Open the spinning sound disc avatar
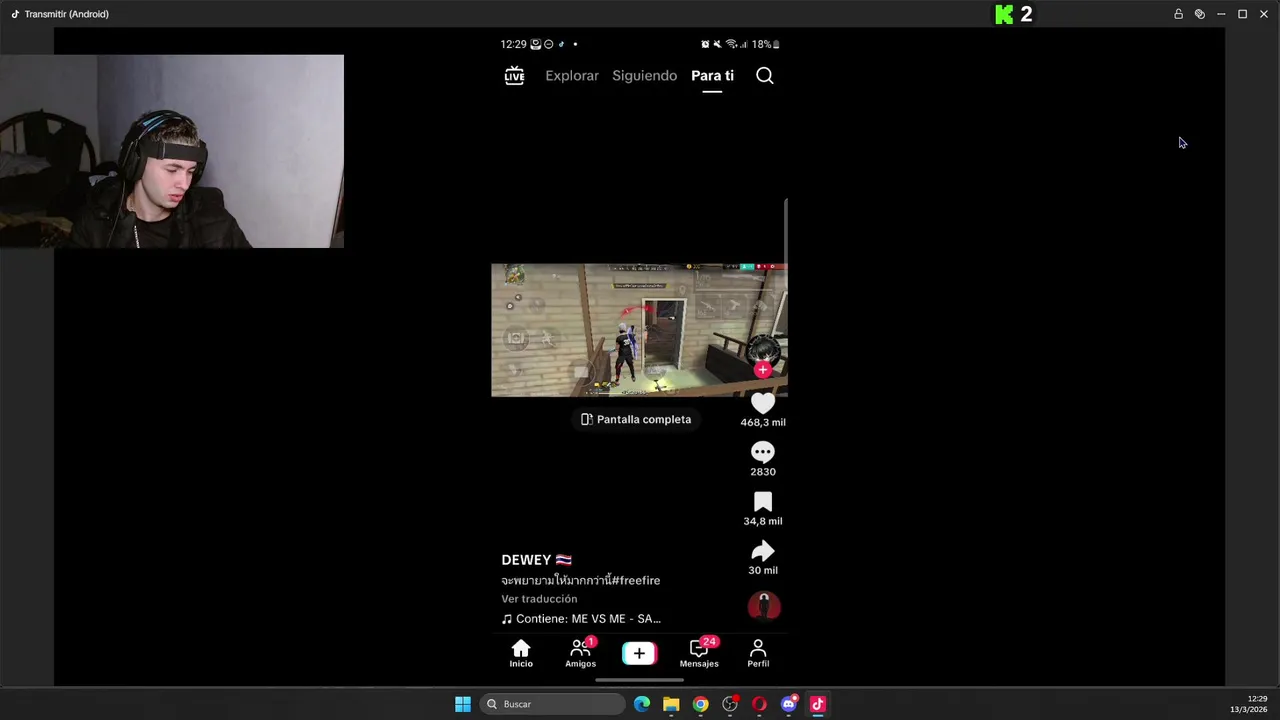 click(x=764, y=606)
